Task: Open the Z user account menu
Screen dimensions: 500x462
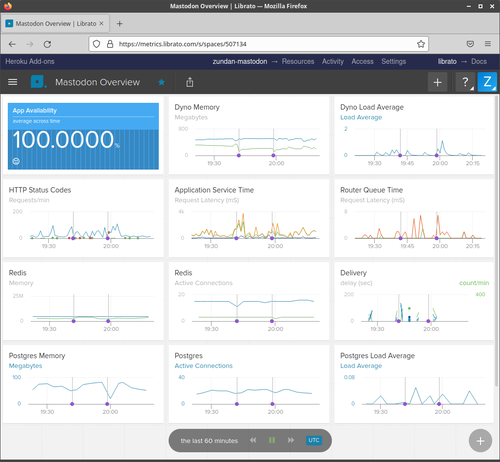Action: click(487, 82)
